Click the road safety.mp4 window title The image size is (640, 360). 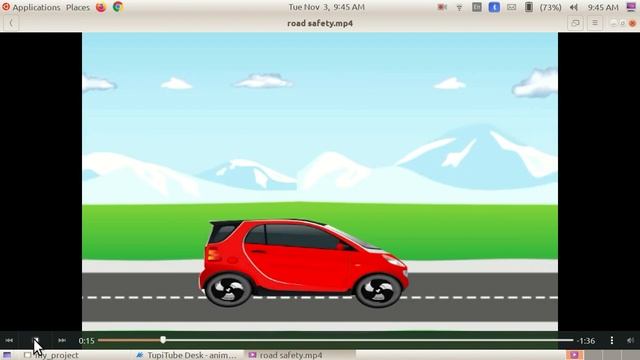click(x=320, y=23)
